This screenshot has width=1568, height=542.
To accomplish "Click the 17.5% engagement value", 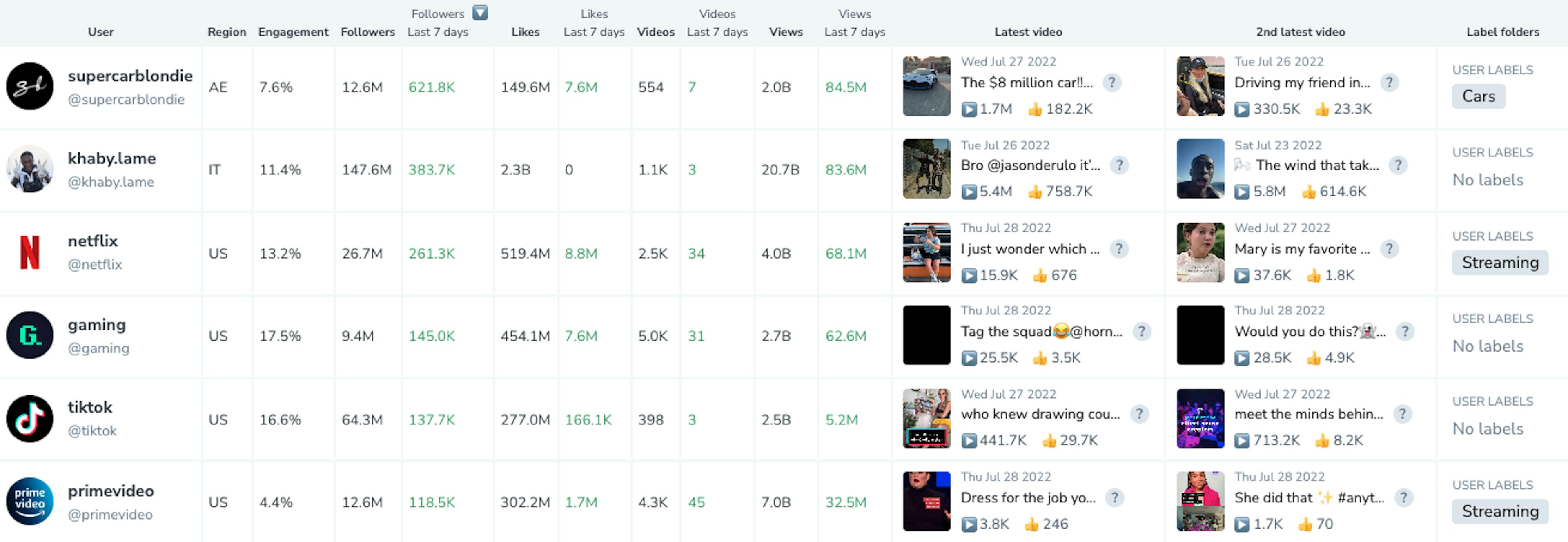I will click(x=280, y=336).
